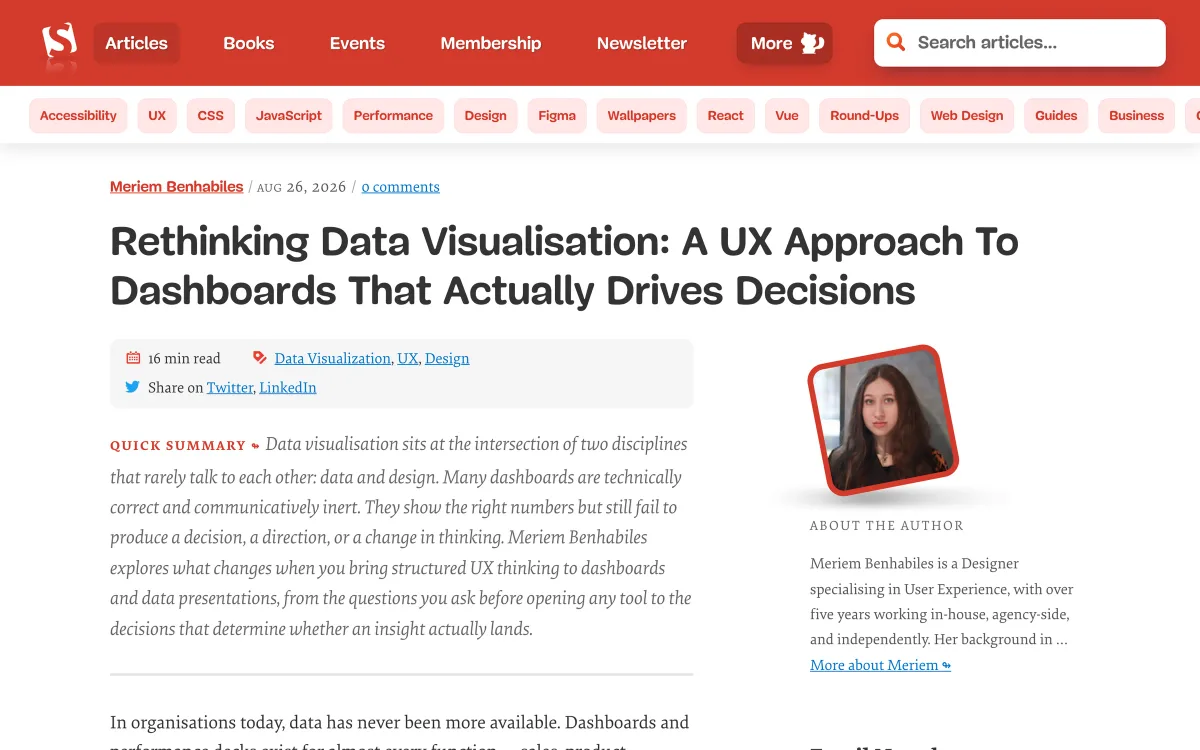Share the article on Twitter
Viewport: 1200px width, 750px height.
pyautogui.click(x=230, y=387)
